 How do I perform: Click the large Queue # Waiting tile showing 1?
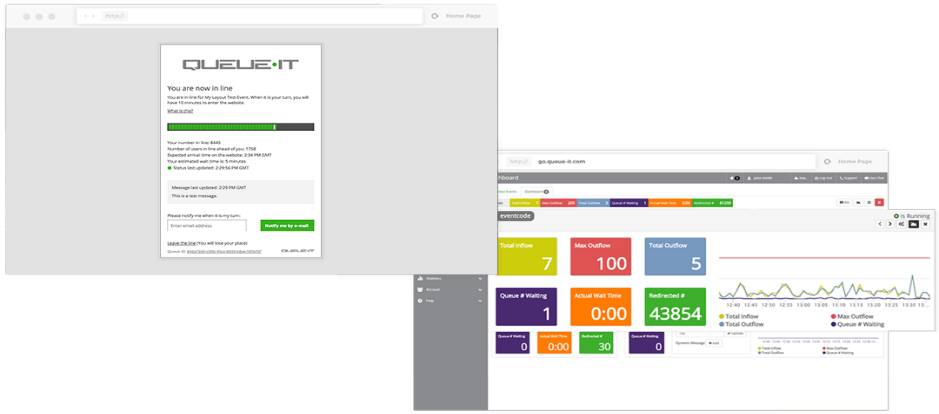click(526, 307)
